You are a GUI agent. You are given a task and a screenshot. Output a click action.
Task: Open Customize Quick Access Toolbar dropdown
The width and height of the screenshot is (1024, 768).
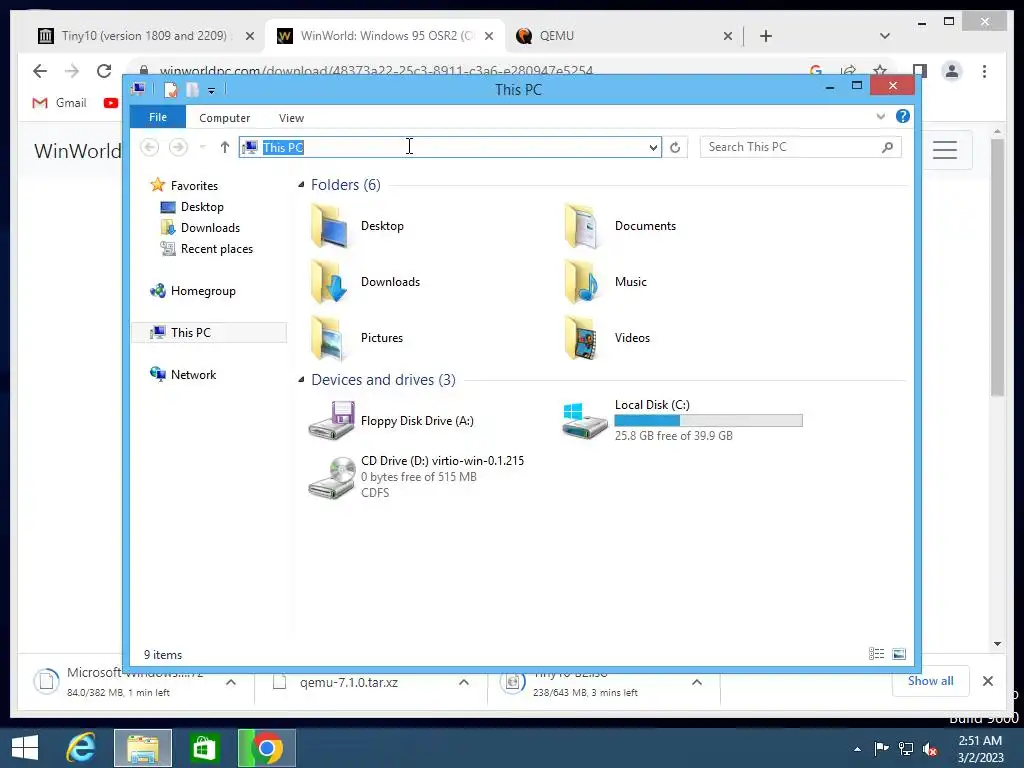tap(211, 91)
